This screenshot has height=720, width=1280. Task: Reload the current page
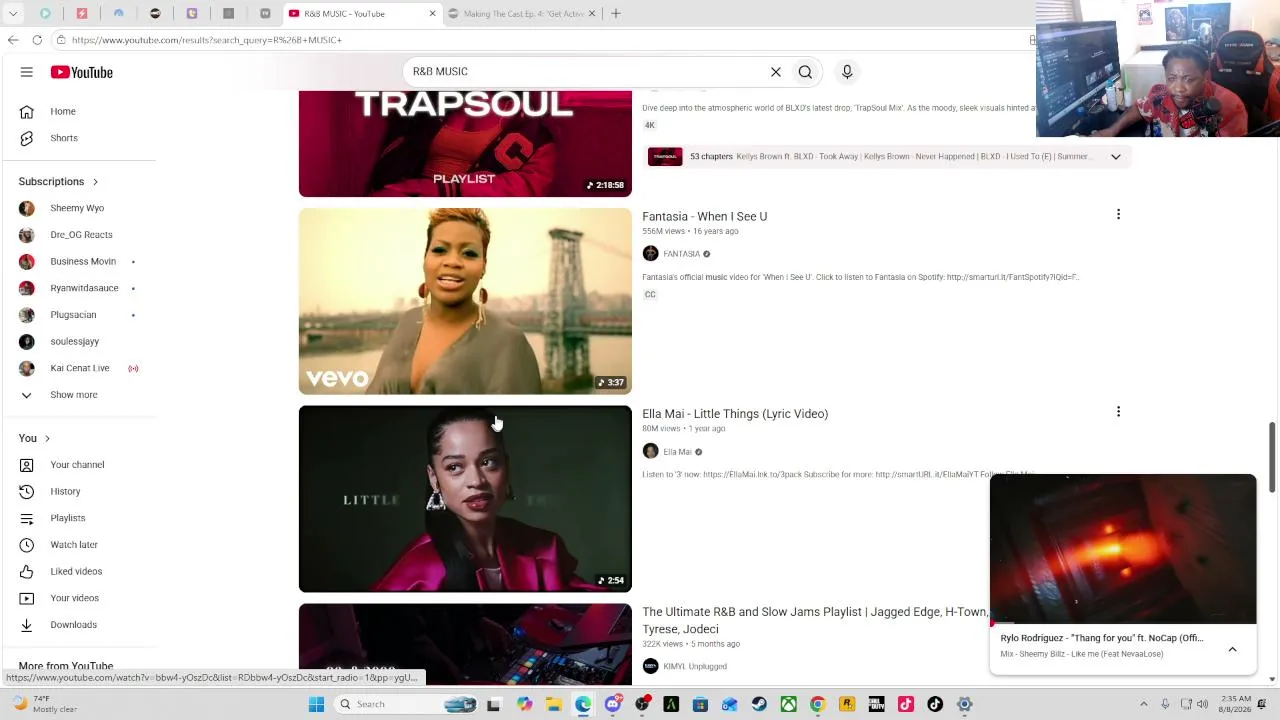pos(37,40)
